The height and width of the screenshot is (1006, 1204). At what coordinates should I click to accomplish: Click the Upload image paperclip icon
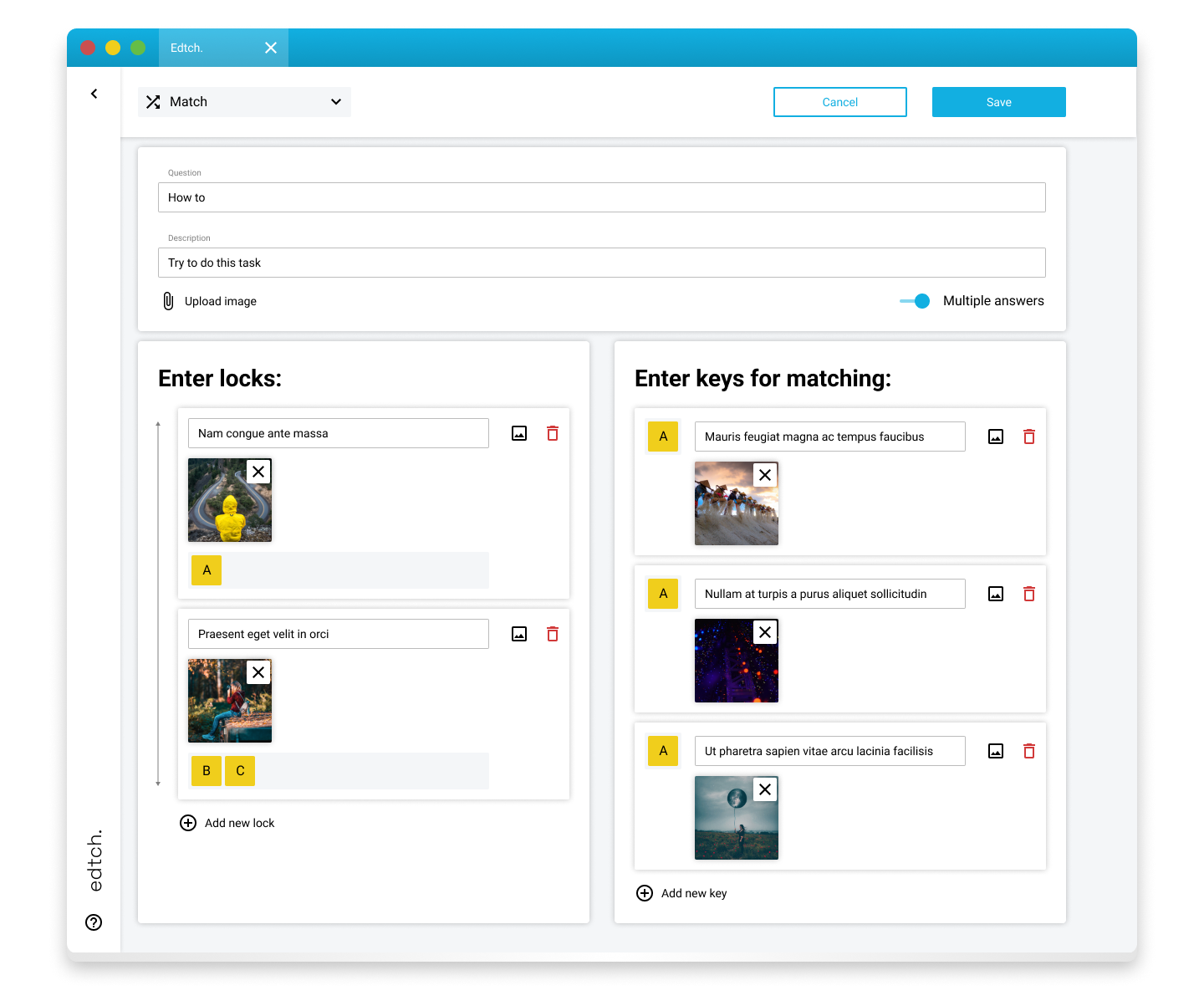[x=169, y=301]
